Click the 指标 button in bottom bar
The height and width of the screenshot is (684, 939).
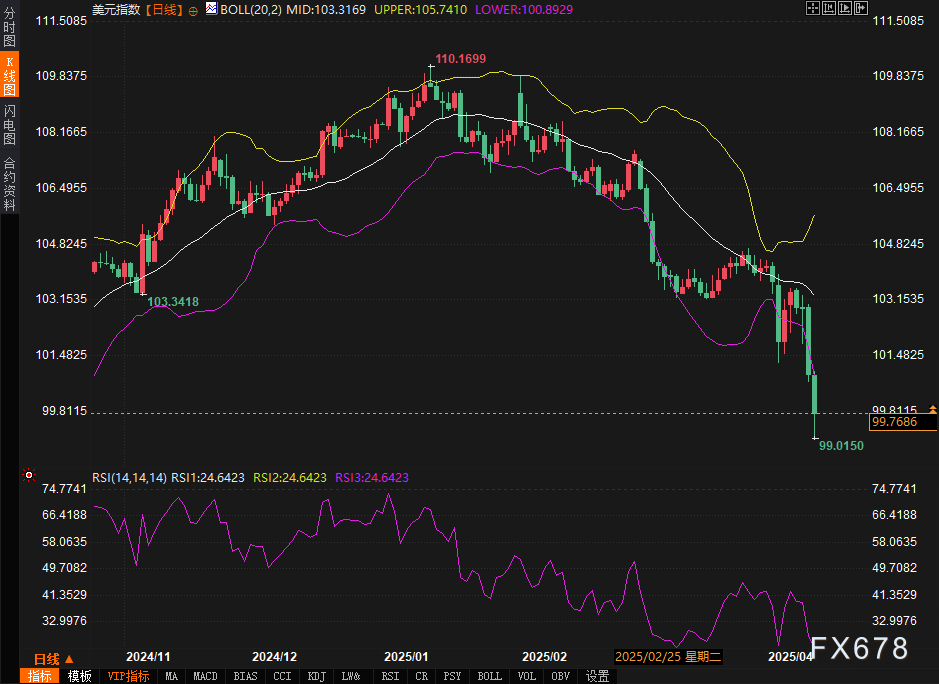40,676
